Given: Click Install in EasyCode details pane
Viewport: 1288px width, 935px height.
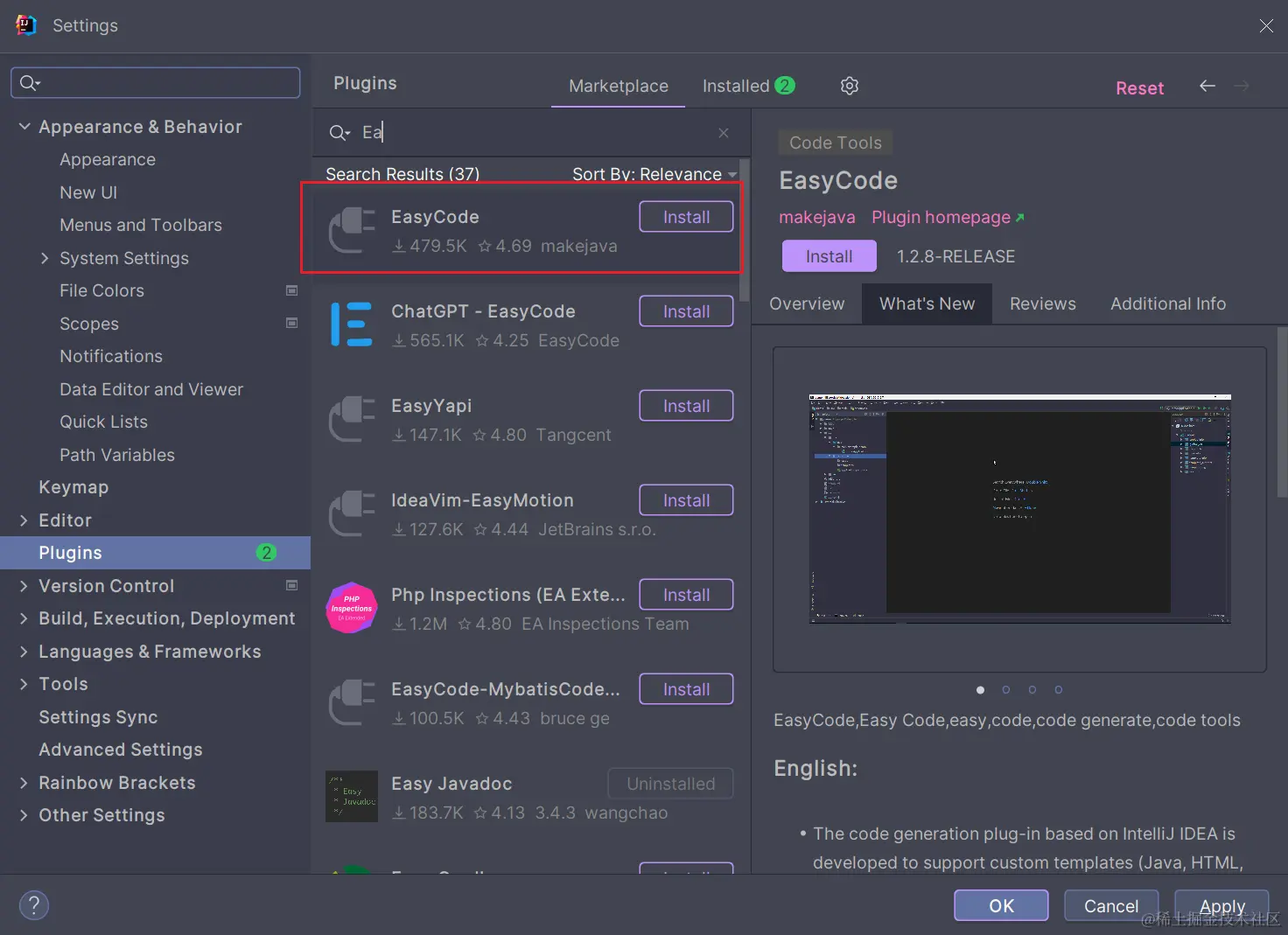Looking at the screenshot, I should pyautogui.click(x=829, y=256).
